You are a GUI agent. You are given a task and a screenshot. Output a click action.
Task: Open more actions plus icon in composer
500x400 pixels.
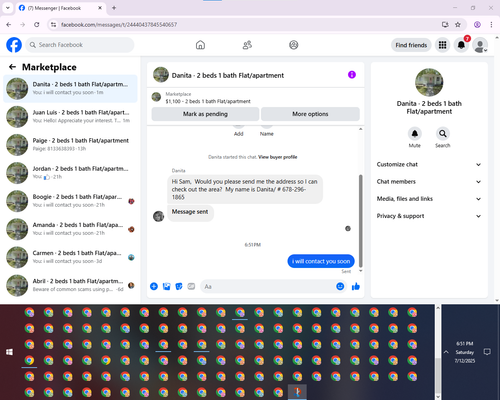click(x=154, y=286)
